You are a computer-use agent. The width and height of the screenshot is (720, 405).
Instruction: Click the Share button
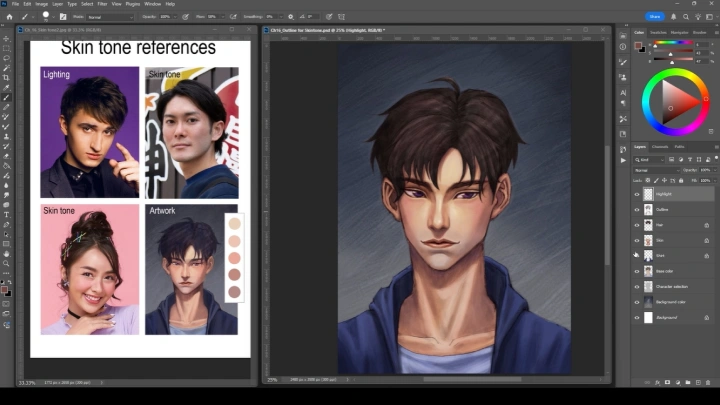[x=656, y=17]
